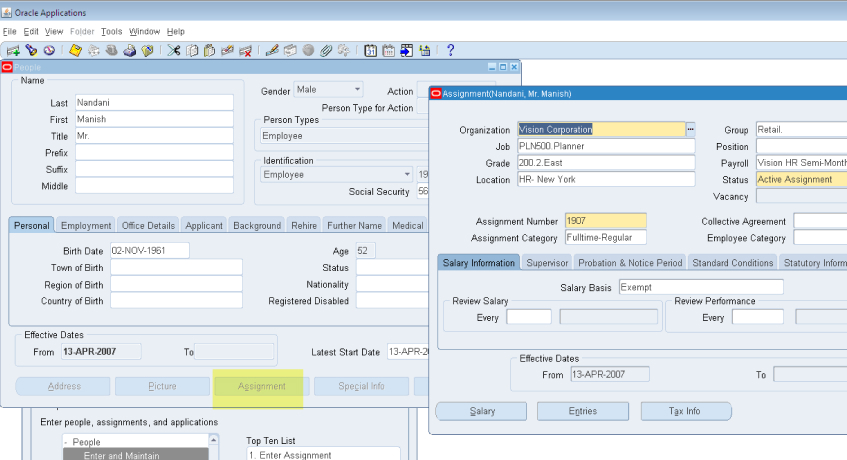Open the Show Navigator toolbar icon

pos(48,50)
